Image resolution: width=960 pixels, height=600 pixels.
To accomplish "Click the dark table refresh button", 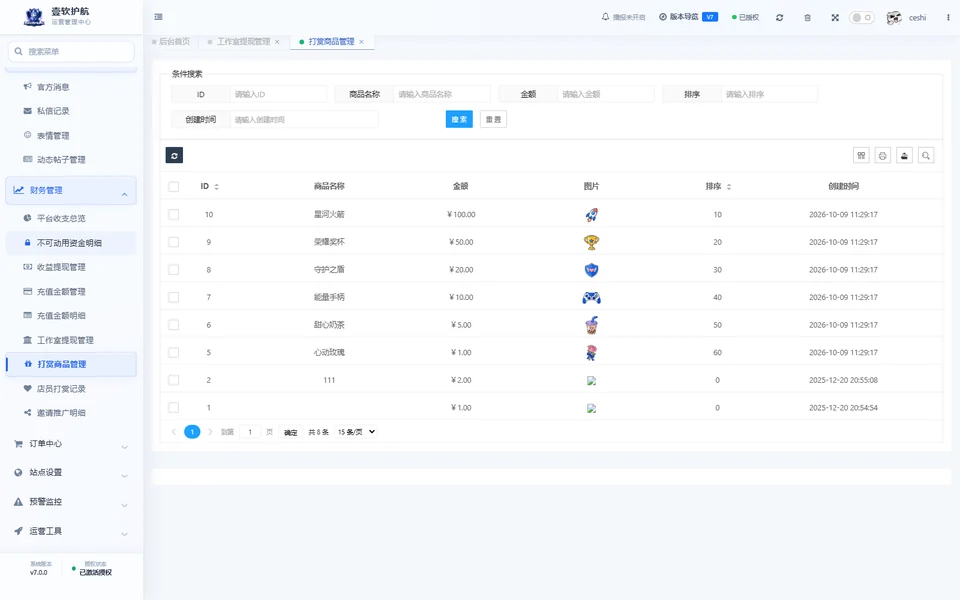I will (174, 156).
